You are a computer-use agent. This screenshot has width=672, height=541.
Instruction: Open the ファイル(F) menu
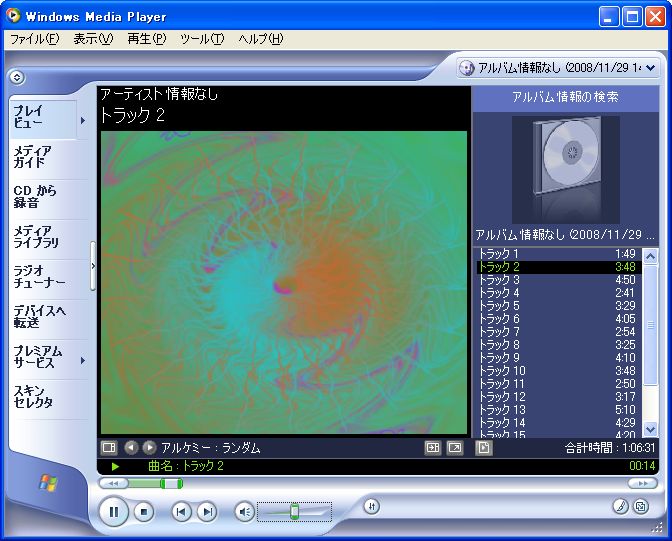pyautogui.click(x=34, y=39)
